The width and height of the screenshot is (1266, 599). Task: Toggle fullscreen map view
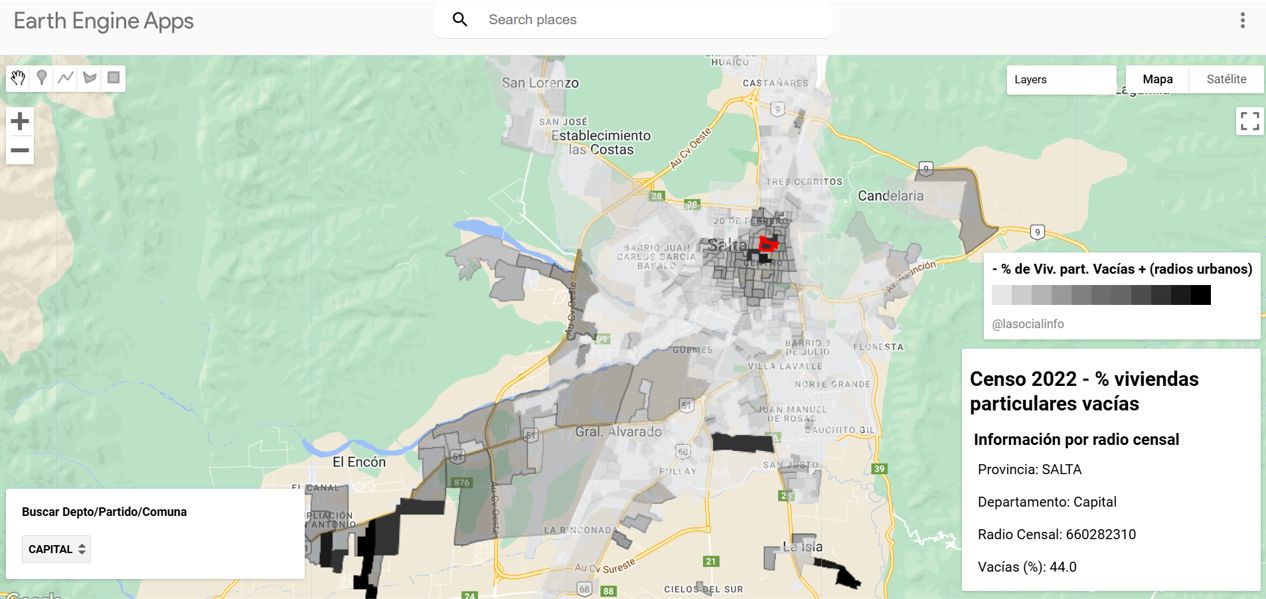(x=1249, y=122)
